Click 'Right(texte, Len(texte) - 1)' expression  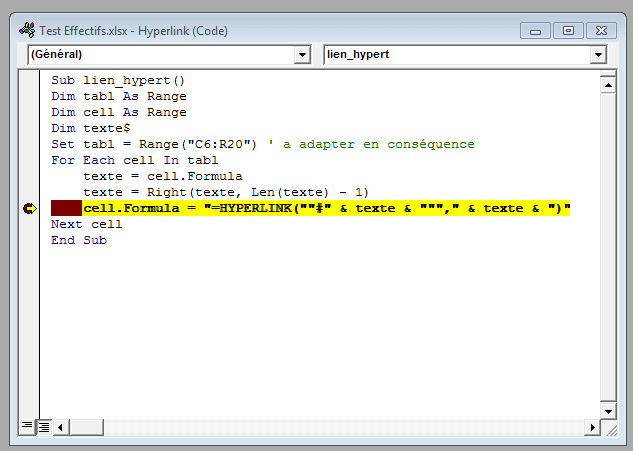[258, 192]
